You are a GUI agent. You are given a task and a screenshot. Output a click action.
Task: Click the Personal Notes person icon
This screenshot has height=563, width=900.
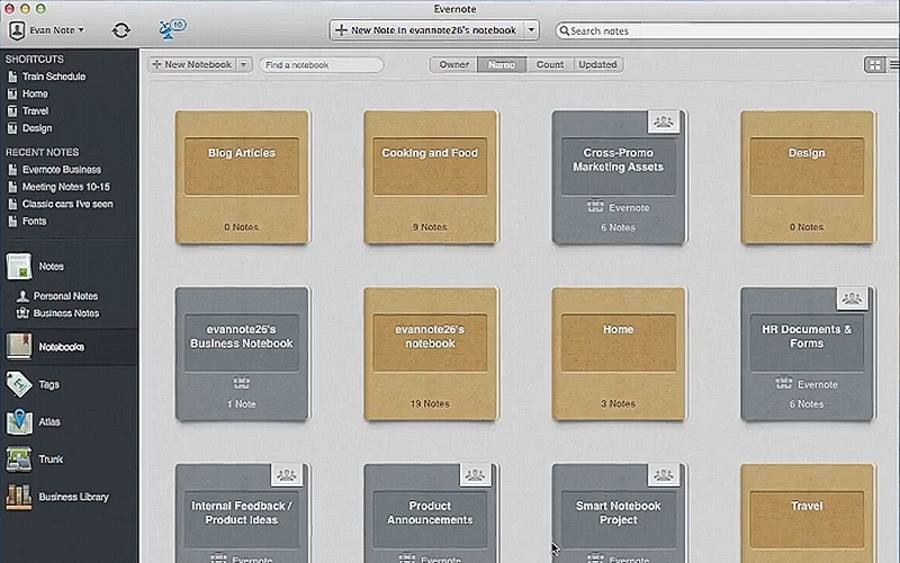[22, 296]
